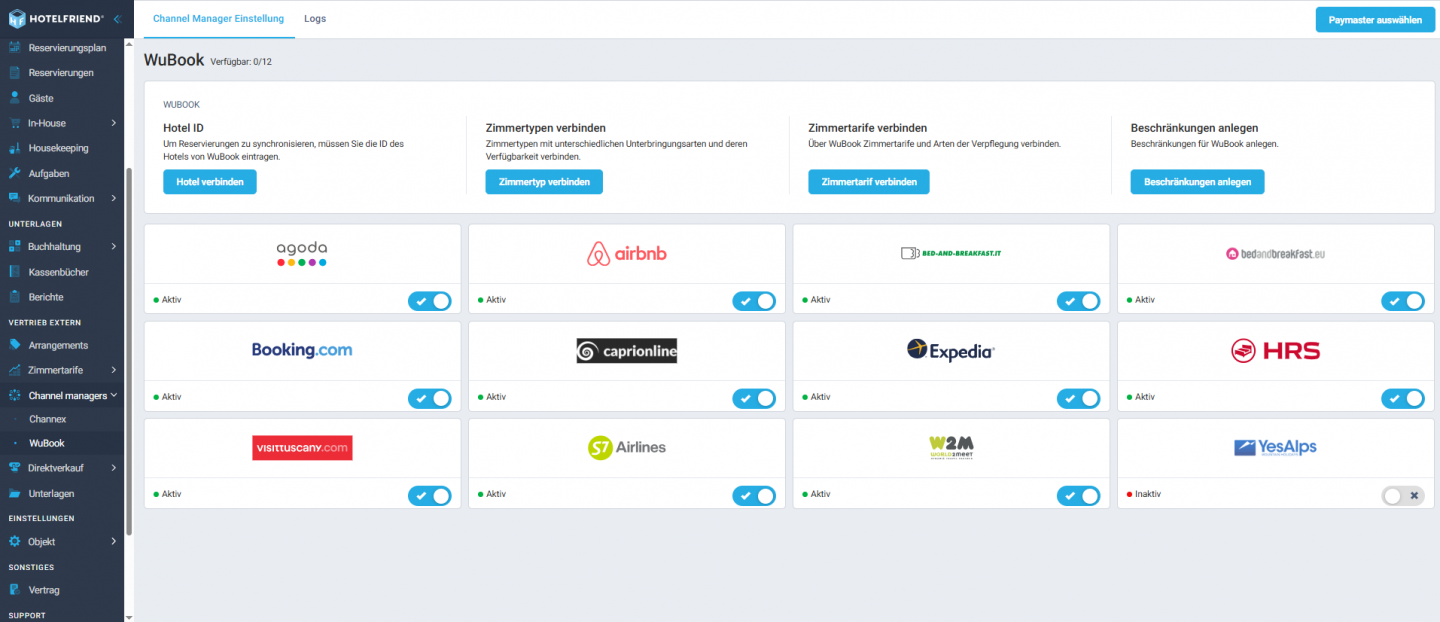
Task: Disable the agoda channel toggle
Action: pyautogui.click(x=430, y=301)
